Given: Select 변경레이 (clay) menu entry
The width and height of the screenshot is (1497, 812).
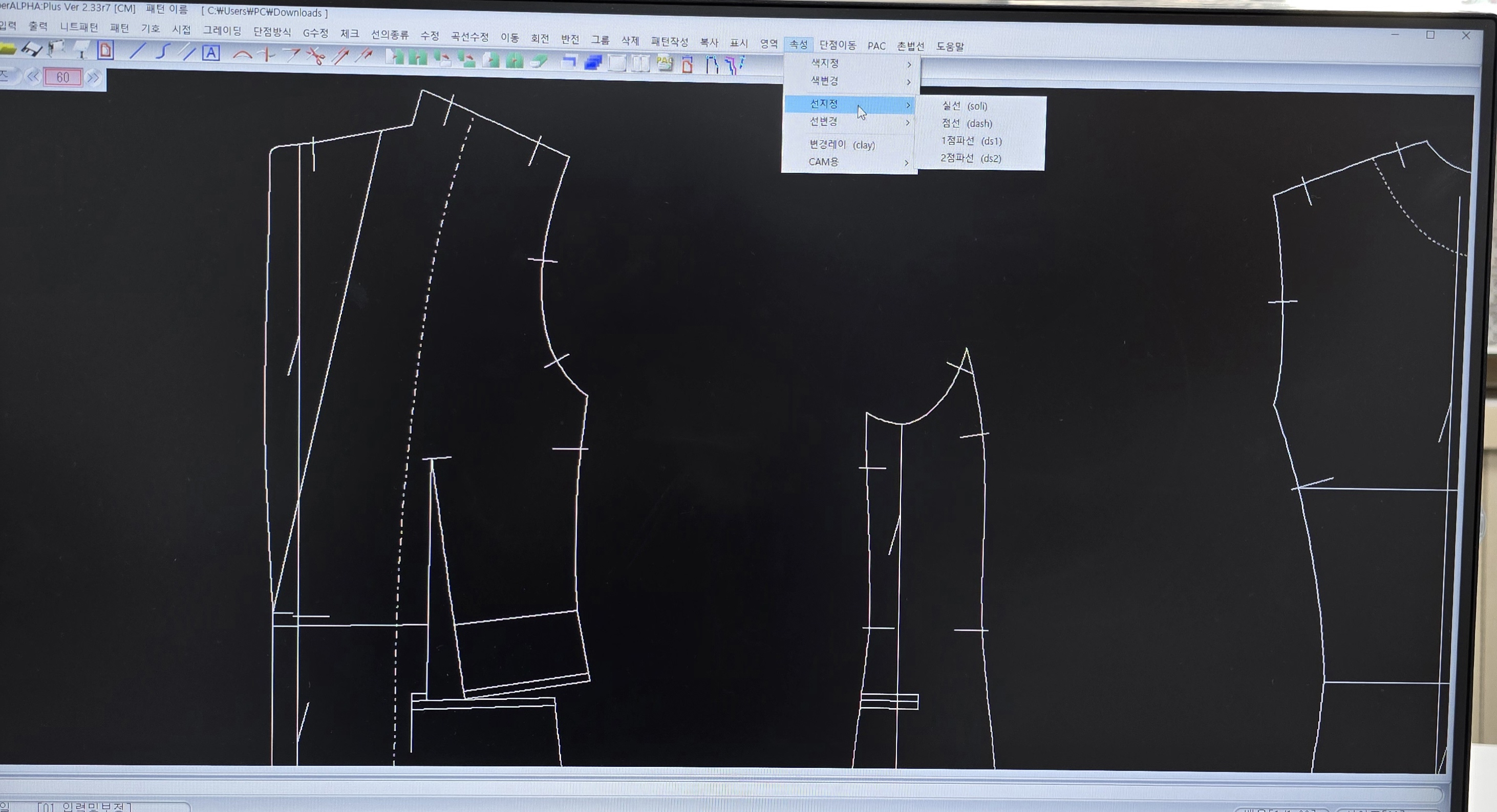Looking at the screenshot, I should (842, 145).
